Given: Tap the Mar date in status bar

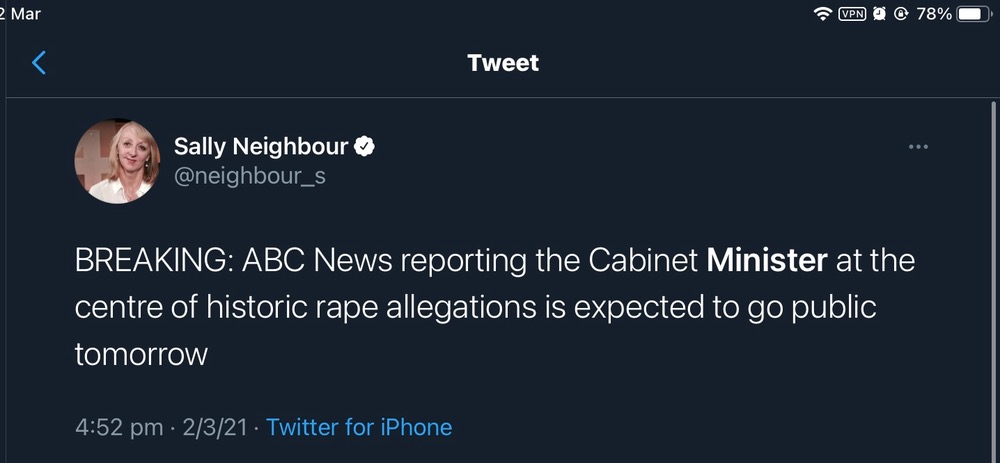Looking at the screenshot, I should 26,14.
